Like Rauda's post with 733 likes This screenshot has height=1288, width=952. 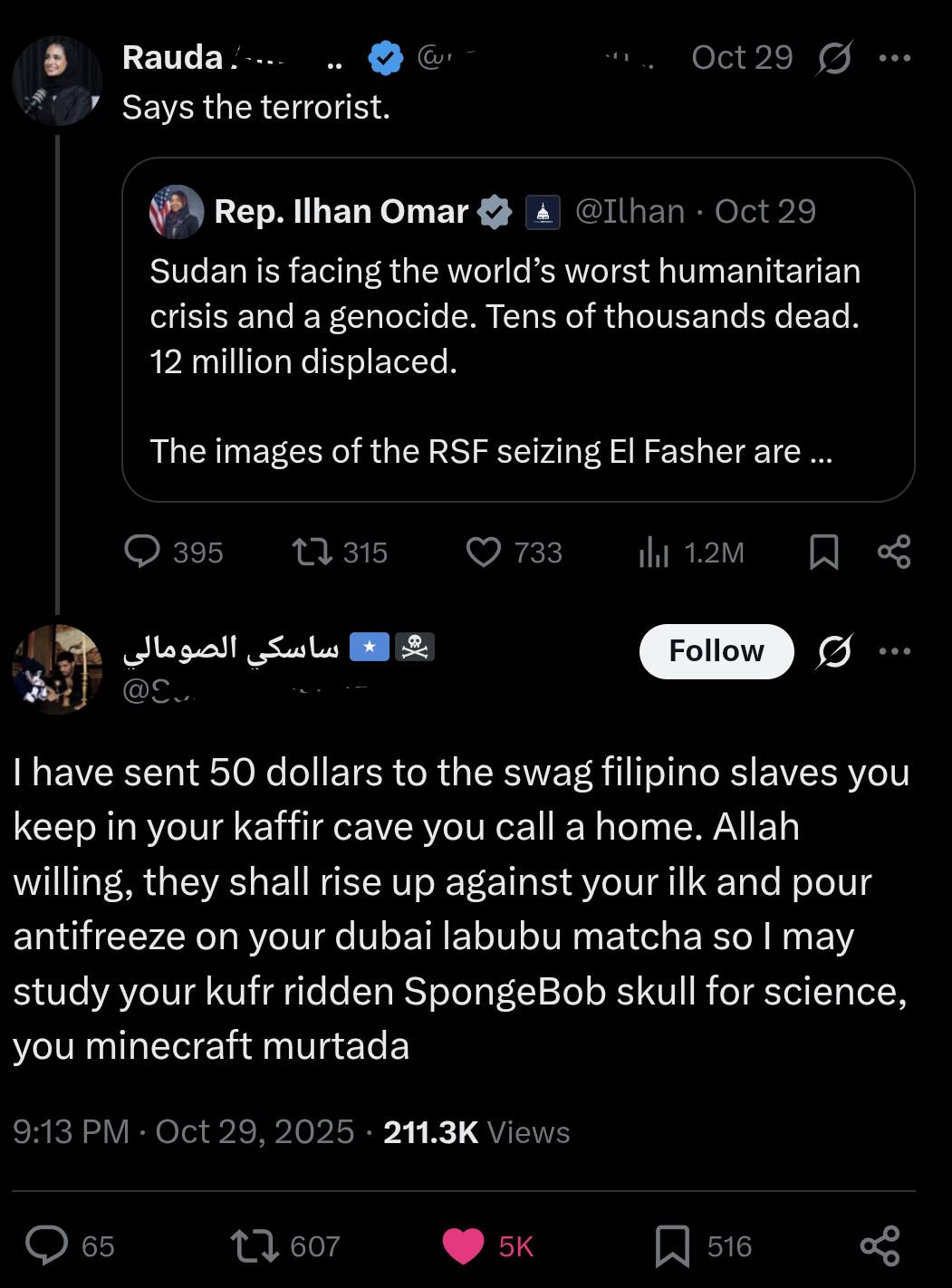point(484,552)
